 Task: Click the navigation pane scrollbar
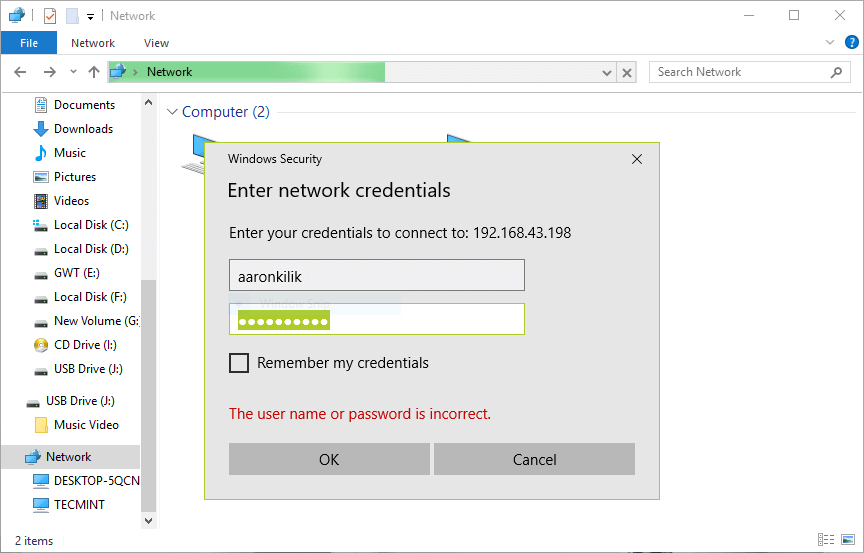tap(148, 395)
